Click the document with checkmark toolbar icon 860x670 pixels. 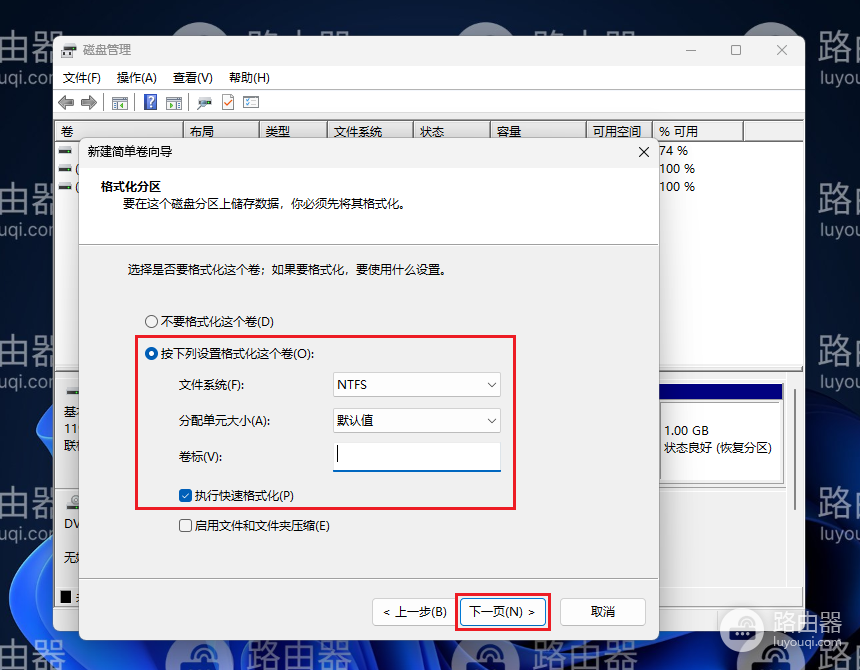[x=228, y=102]
